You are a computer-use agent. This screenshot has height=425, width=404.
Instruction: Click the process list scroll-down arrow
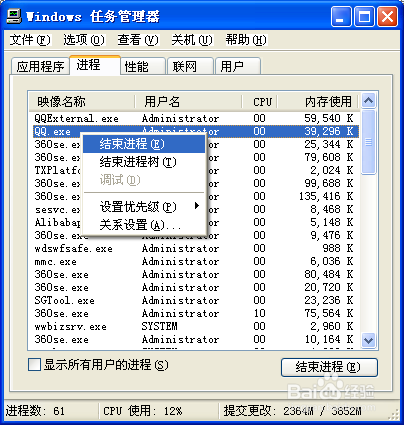point(368,340)
